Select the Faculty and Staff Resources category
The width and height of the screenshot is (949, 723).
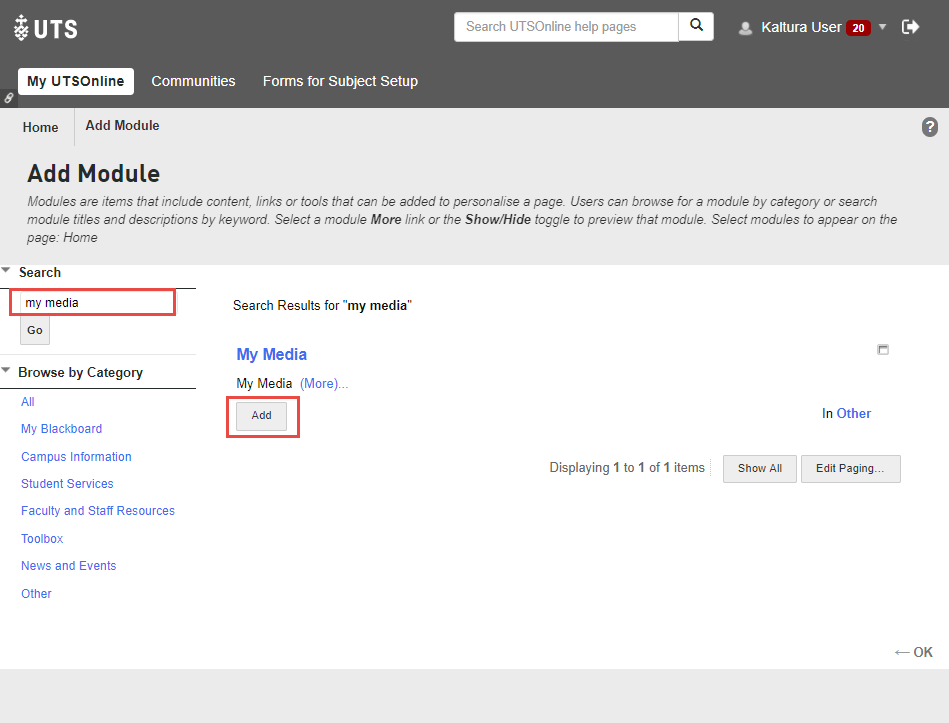pyautogui.click(x=98, y=511)
